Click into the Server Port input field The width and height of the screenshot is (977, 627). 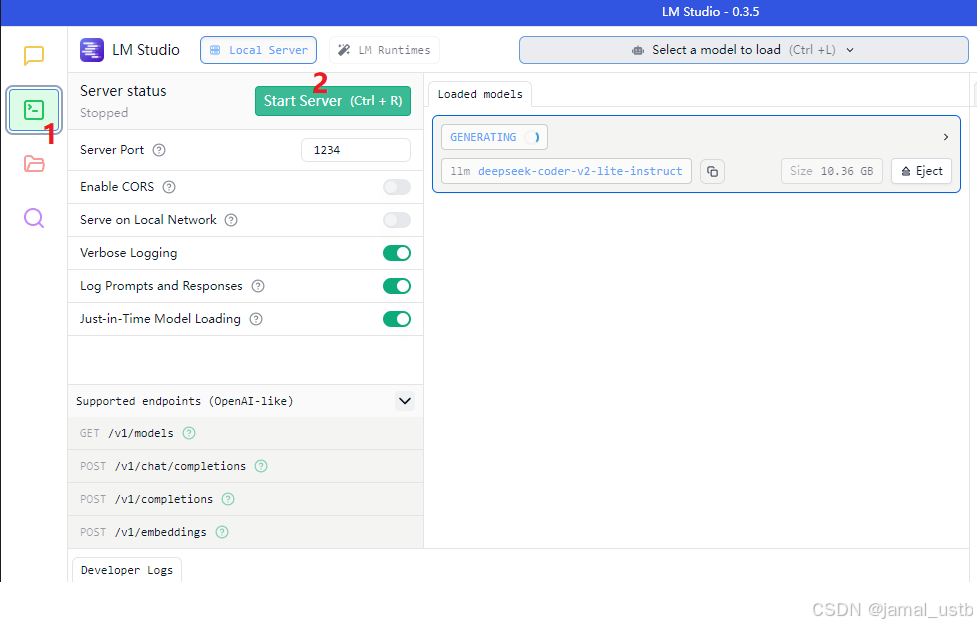click(356, 150)
